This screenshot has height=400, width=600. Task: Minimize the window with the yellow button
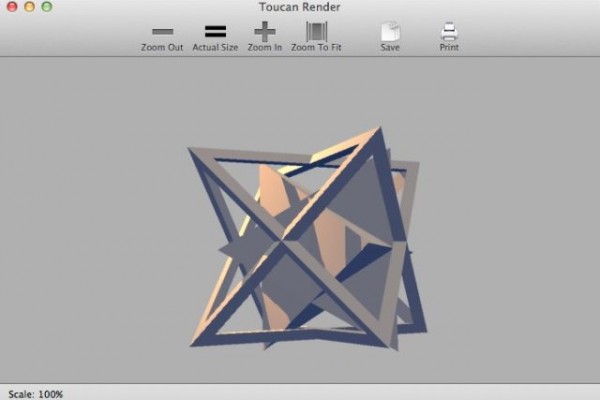[x=29, y=7]
